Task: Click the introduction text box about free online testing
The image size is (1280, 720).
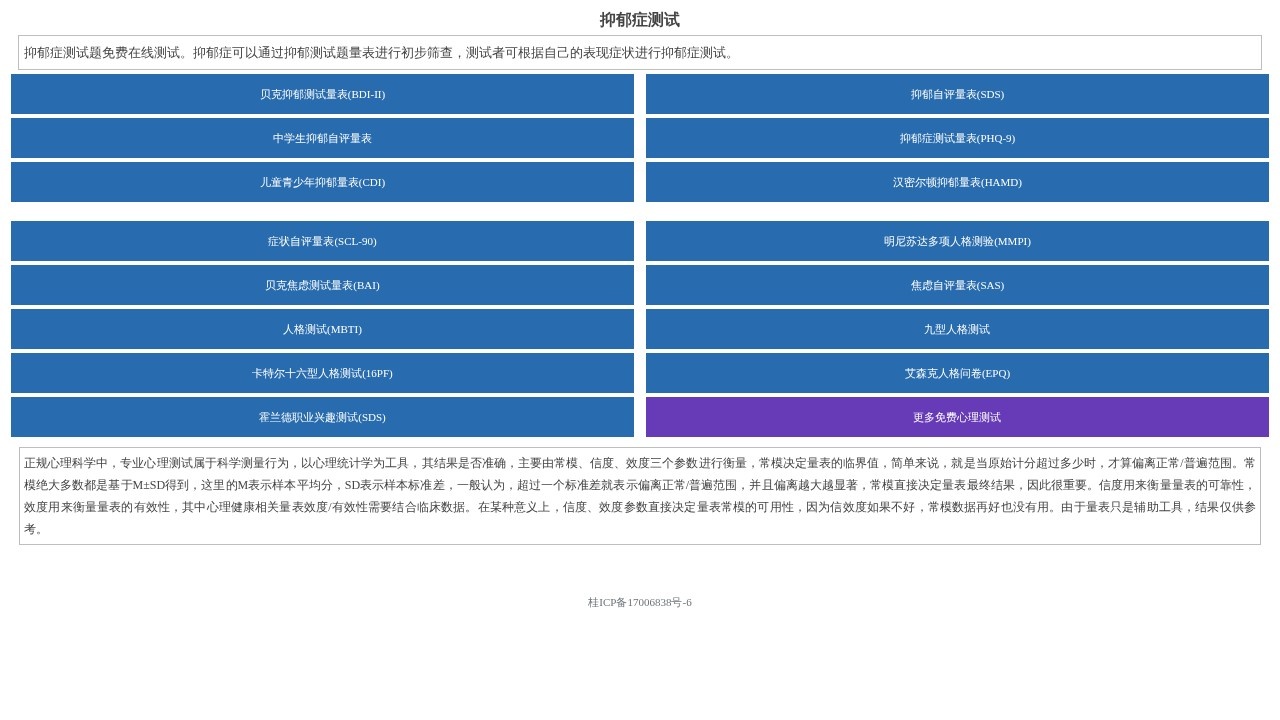Action: click(x=639, y=52)
